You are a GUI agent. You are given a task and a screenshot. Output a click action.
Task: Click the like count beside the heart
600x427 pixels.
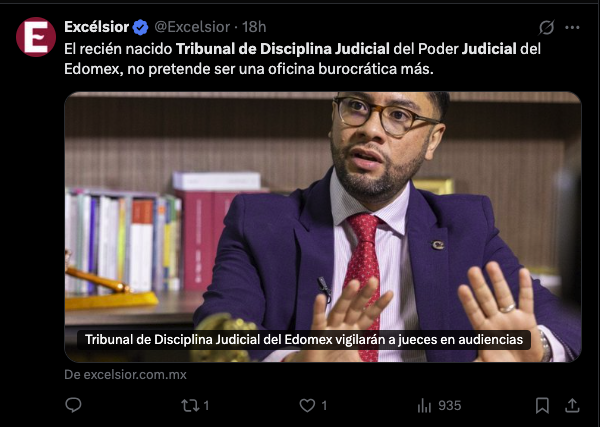324,406
